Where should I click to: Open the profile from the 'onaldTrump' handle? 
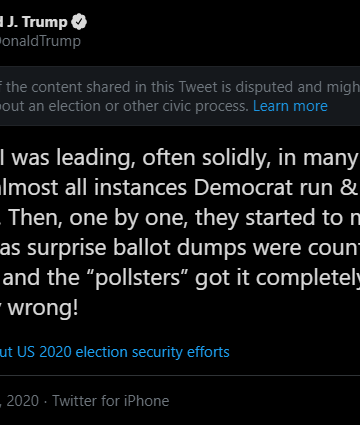click(x=40, y=41)
